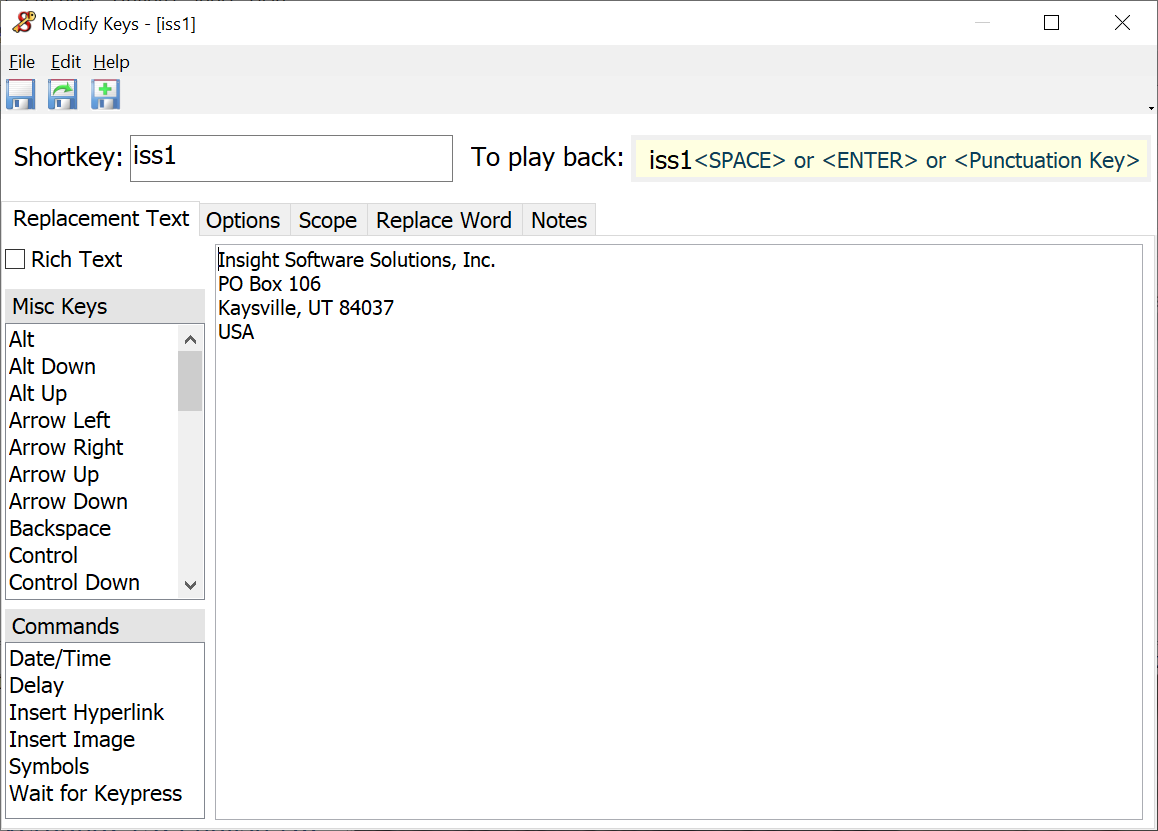The height and width of the screenshot is (831, 1158).
Task: Switch to the Options tab
Action: (243, 220)
